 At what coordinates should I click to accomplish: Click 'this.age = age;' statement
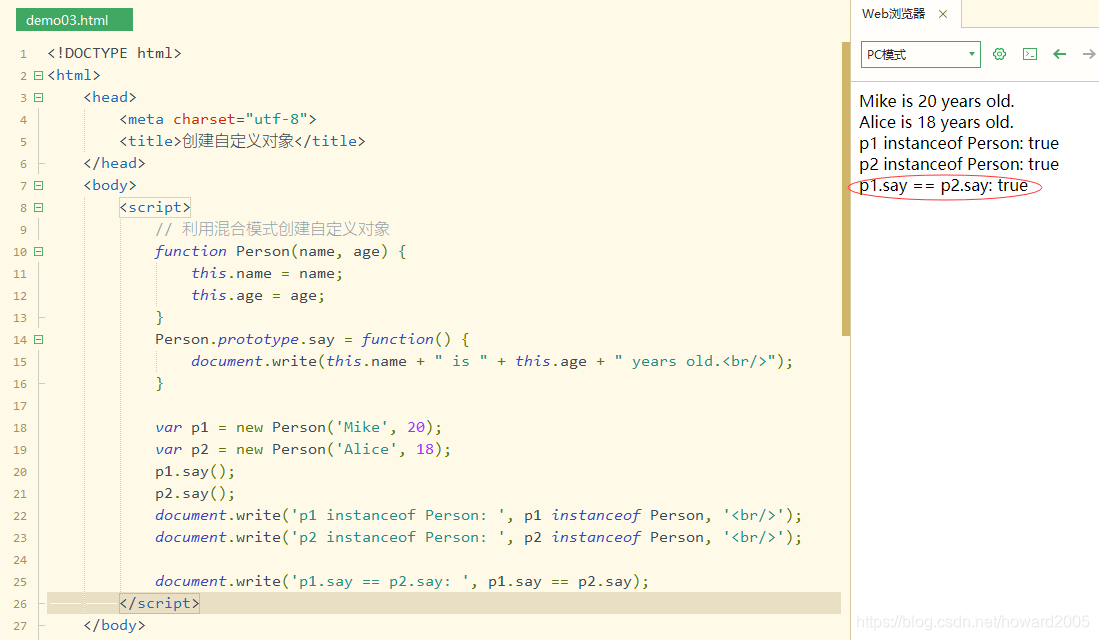(x=258, y=295)
